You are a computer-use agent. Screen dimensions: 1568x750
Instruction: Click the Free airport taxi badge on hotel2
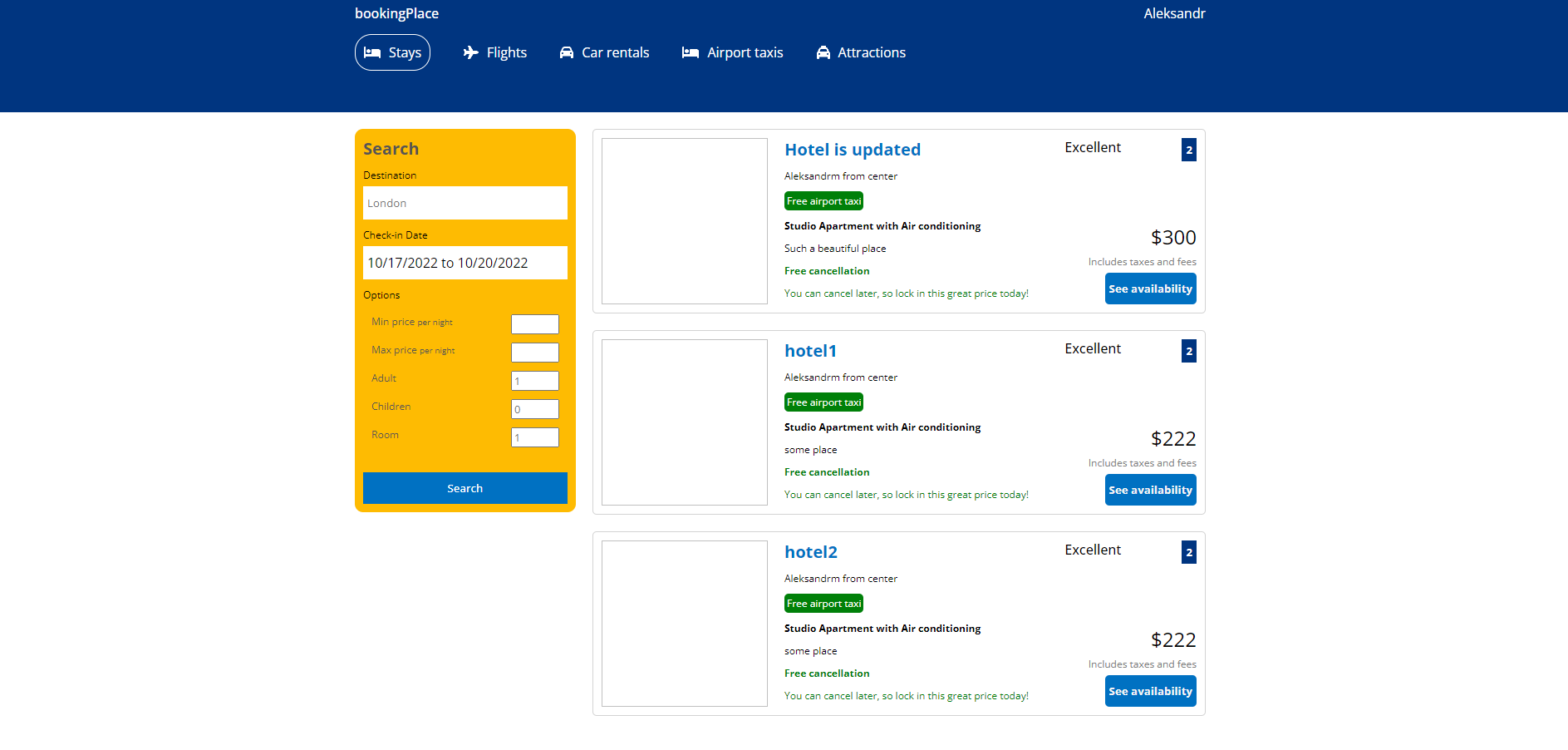click(x=823, y=604)
